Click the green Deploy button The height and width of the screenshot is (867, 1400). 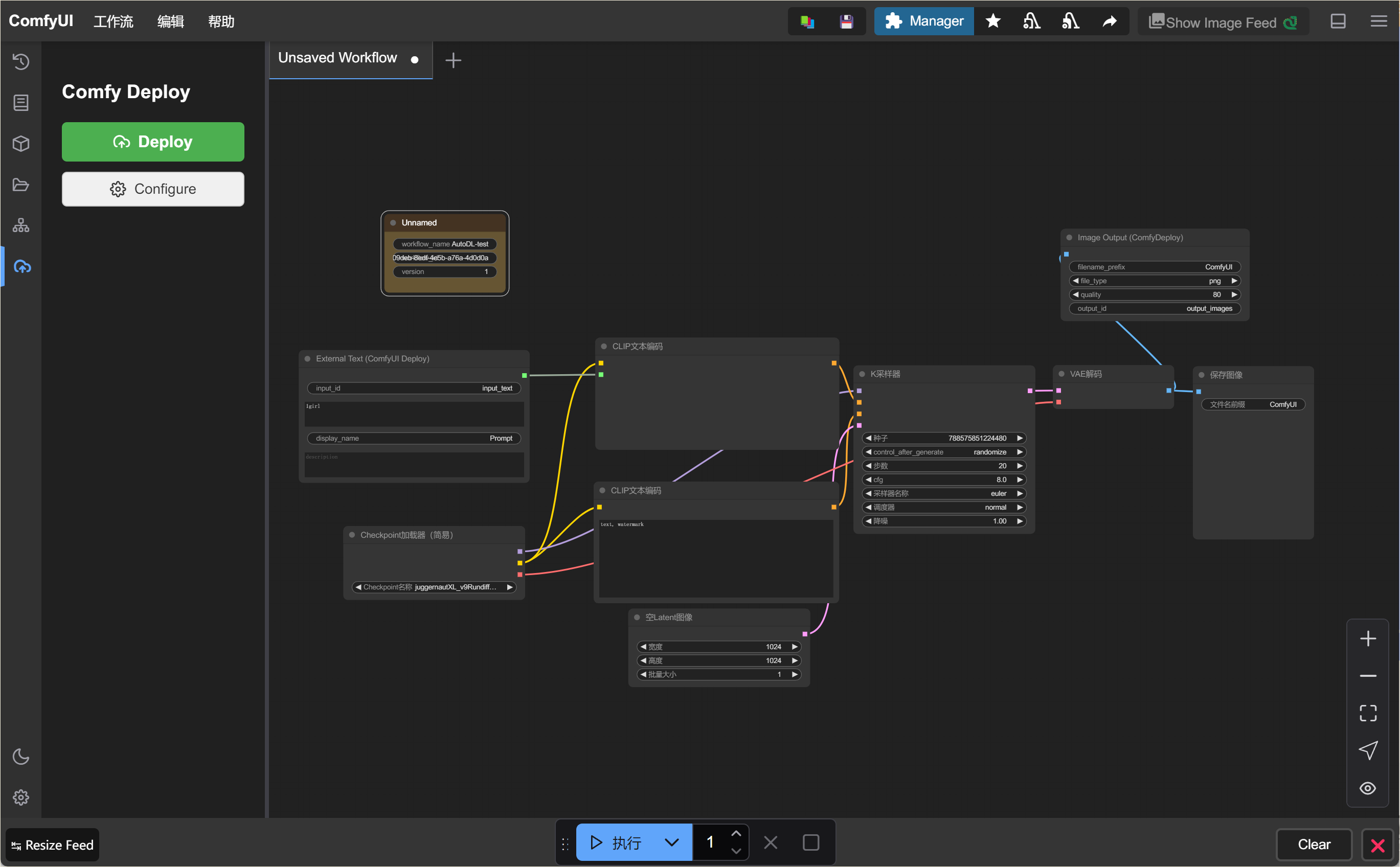pyautogui.click(x=152, y=142)
